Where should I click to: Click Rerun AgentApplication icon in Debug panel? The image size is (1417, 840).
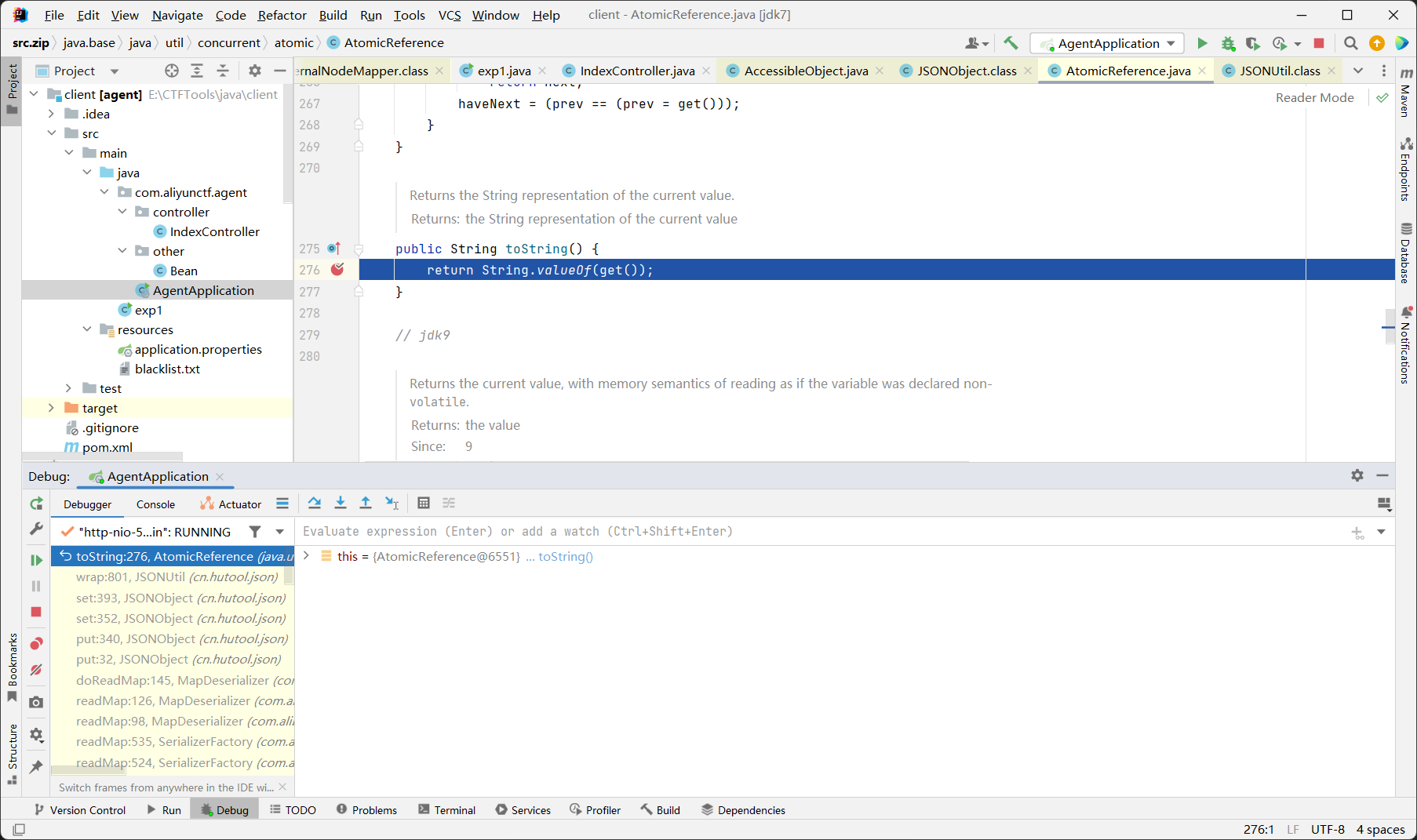36,504
